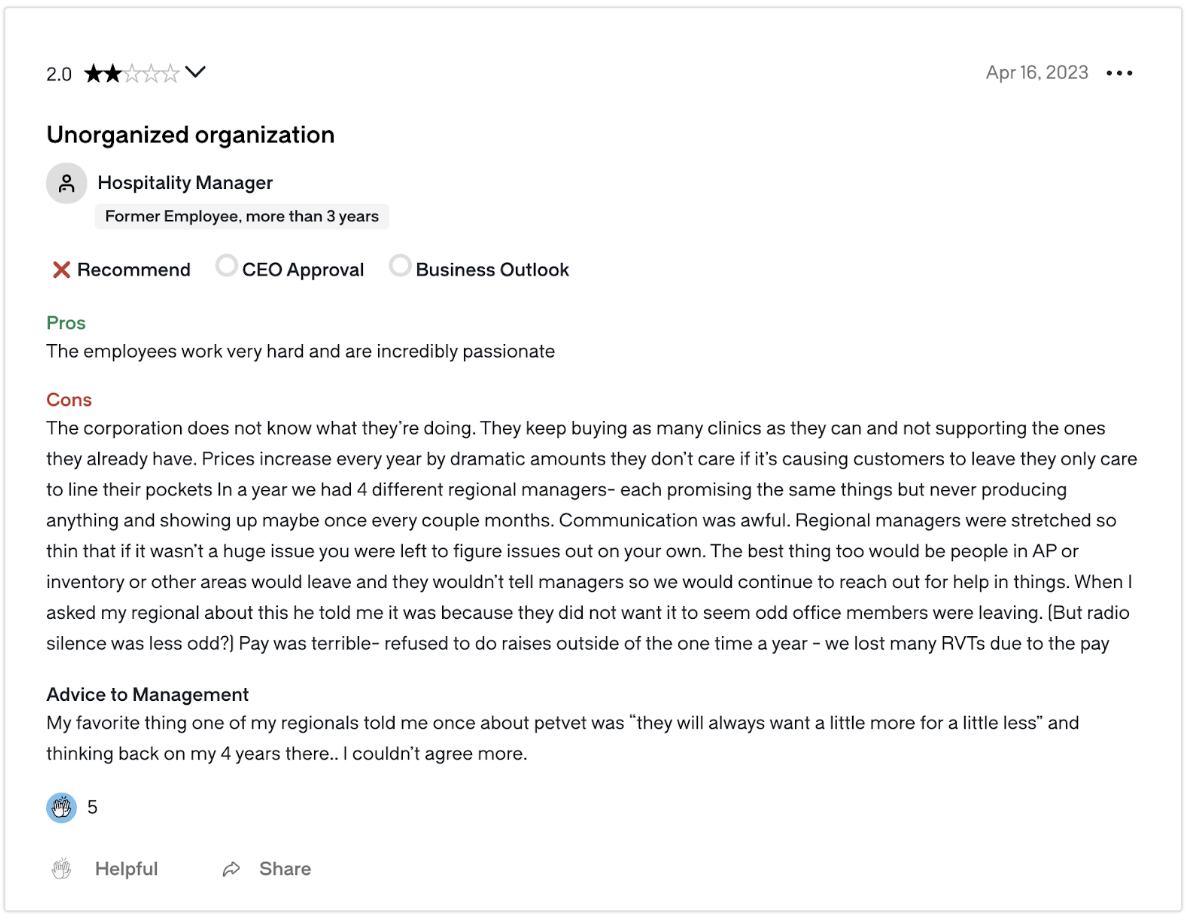This screenshot has height=920, width=1190.
Task: Open the three-dot more options menu
Action: pyautogui.click(x=1119, y=73)
